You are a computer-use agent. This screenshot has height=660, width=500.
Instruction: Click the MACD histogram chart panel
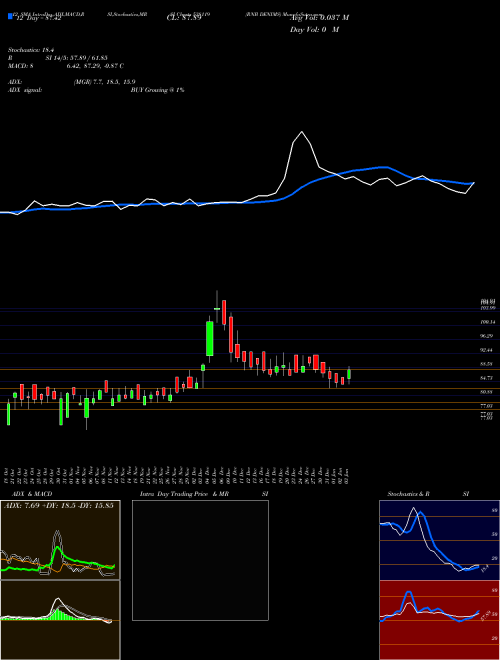click(60, 620)
